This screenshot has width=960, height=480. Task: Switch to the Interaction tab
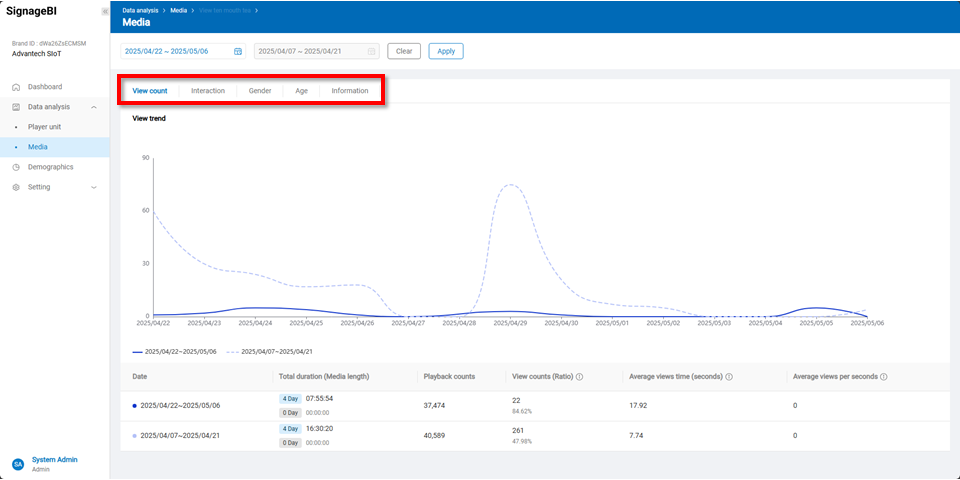(x=208, y=91)
